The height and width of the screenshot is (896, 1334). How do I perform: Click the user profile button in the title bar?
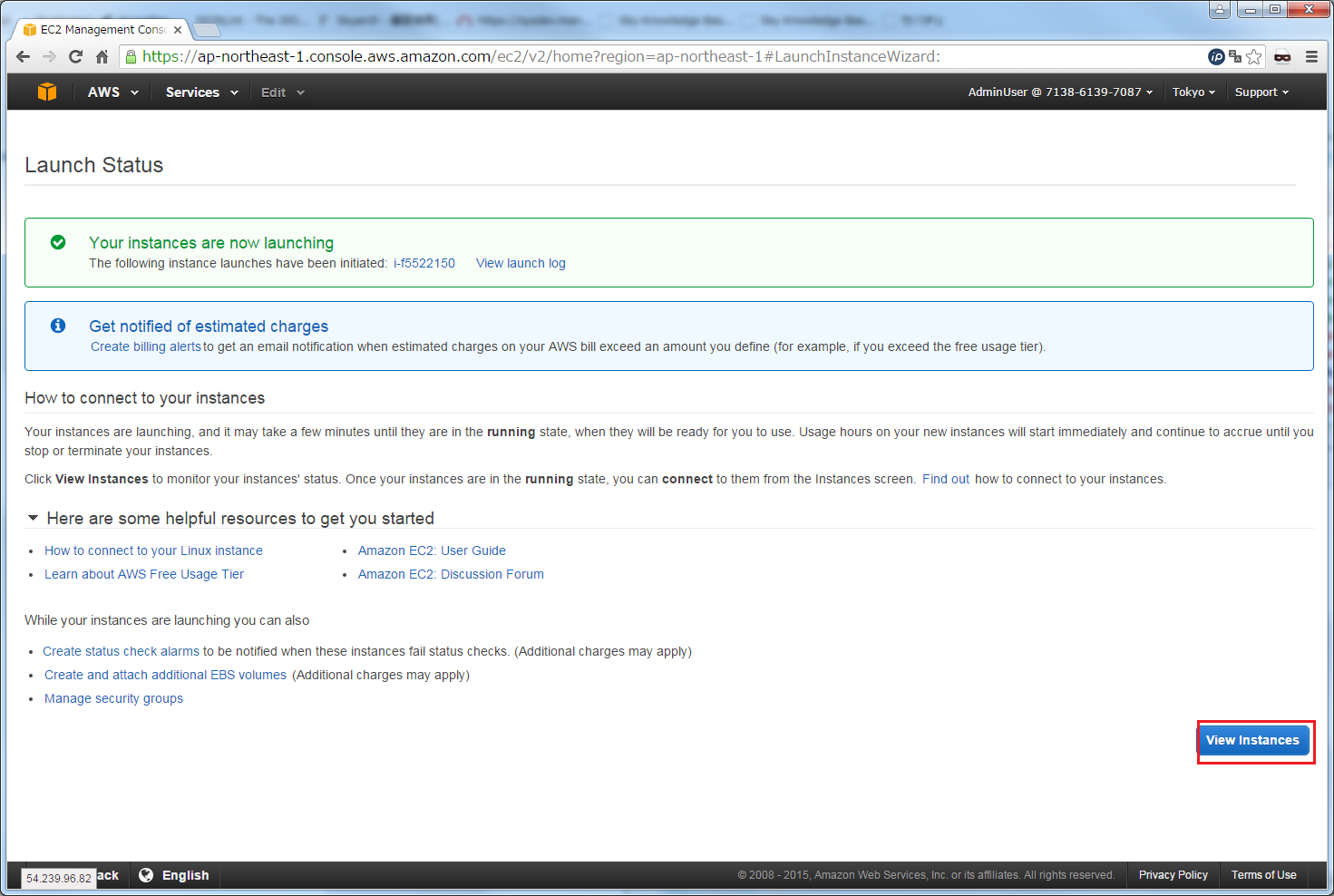[x=1220, y=9]
